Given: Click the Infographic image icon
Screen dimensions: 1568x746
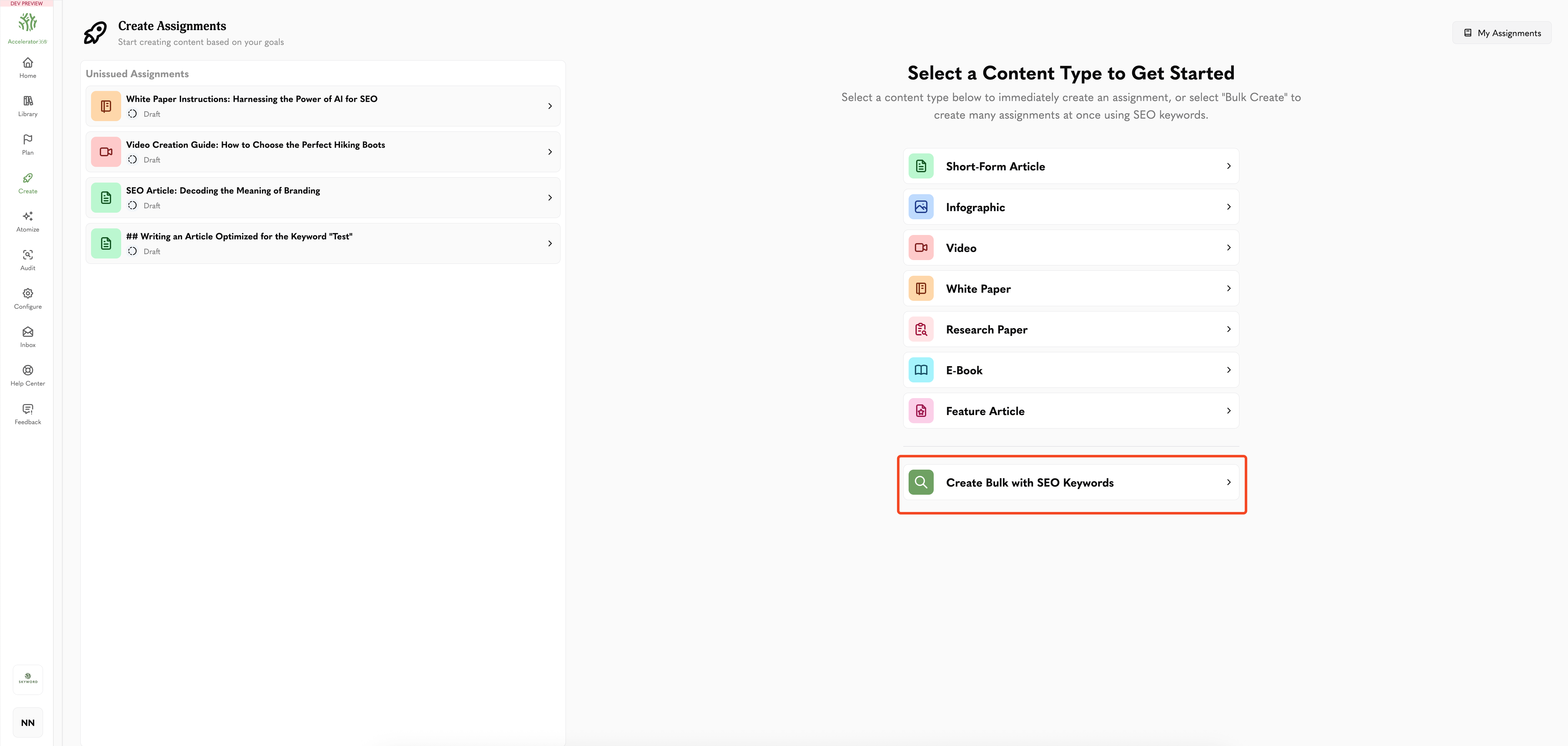Looking at the screenshot, I should coord(921,207).
